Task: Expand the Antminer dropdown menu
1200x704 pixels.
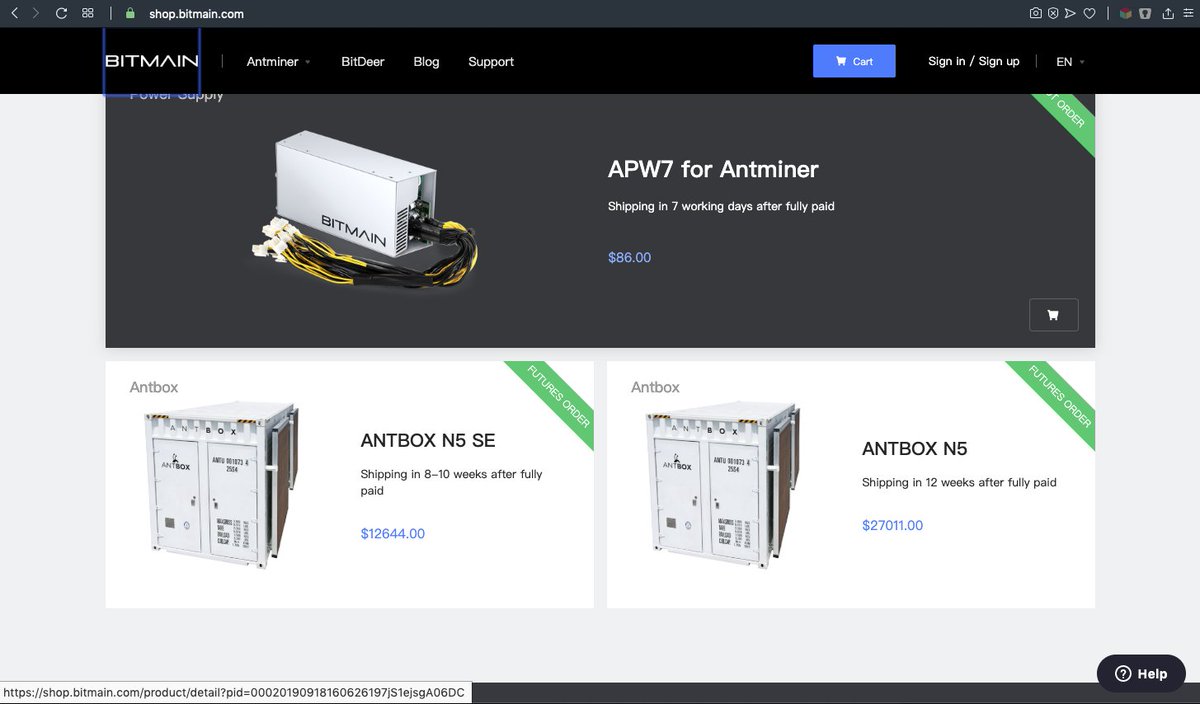Action: (x=278, y=62)
